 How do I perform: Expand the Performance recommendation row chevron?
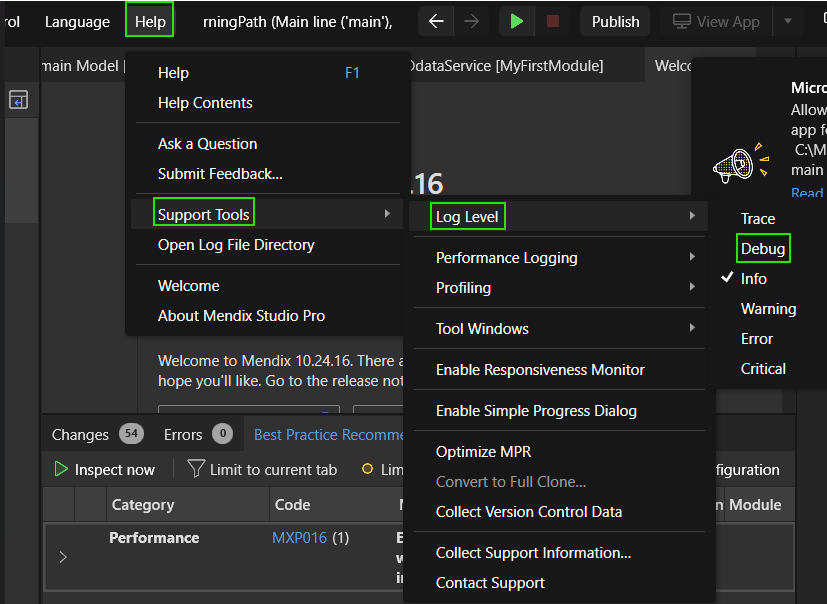point(63,557)
